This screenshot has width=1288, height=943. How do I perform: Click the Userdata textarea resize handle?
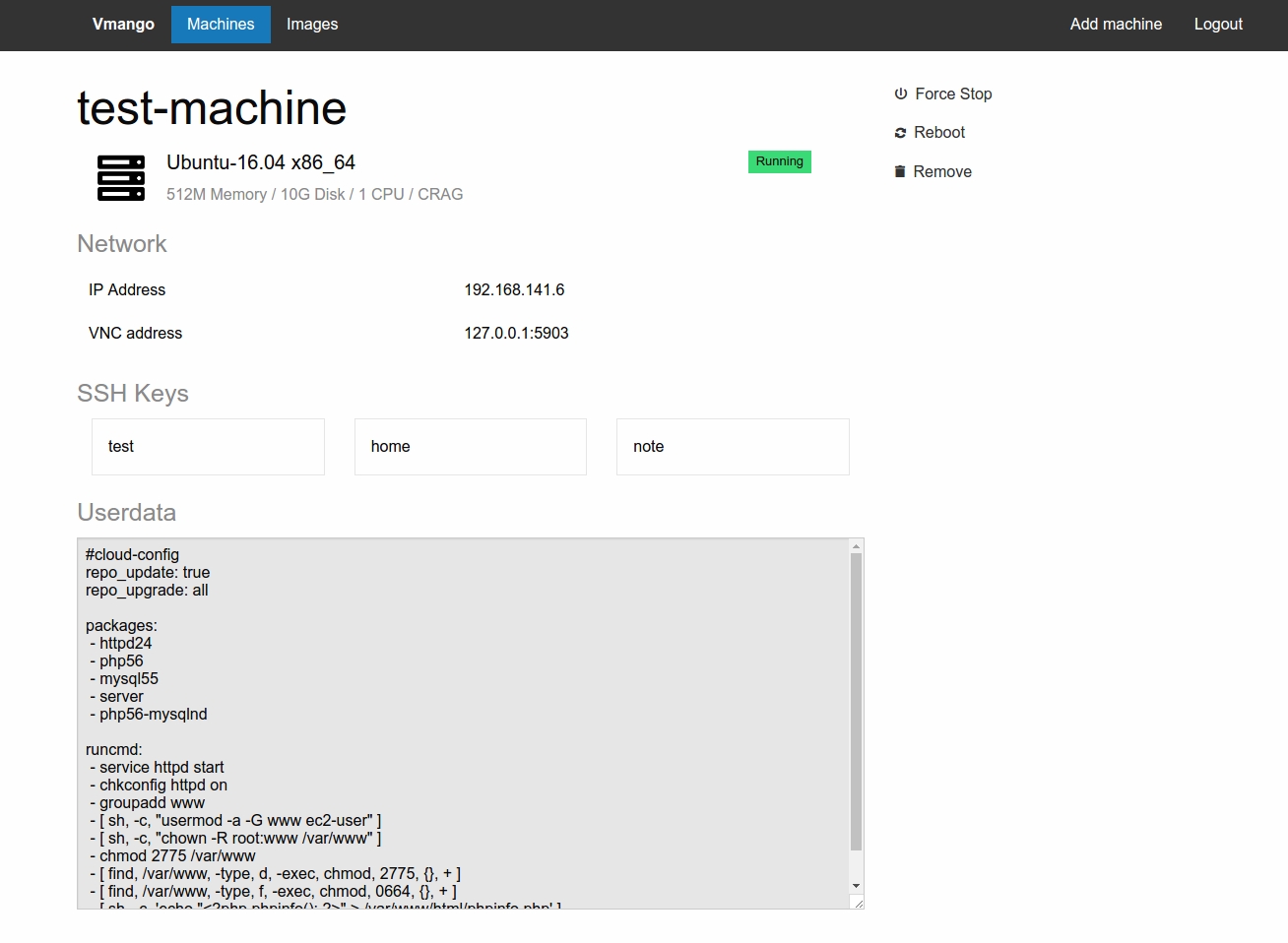(858, 903)
